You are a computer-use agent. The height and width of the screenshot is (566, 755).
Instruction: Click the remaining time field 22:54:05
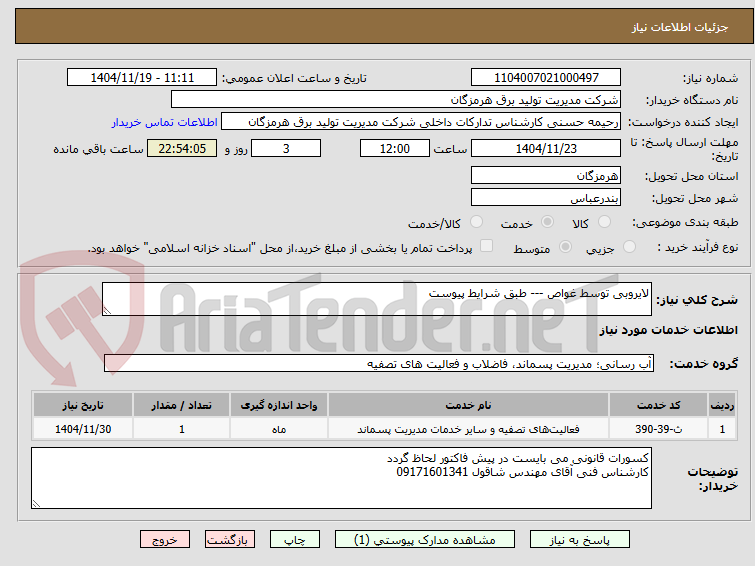pyautogui.click(x=182, y=148)
